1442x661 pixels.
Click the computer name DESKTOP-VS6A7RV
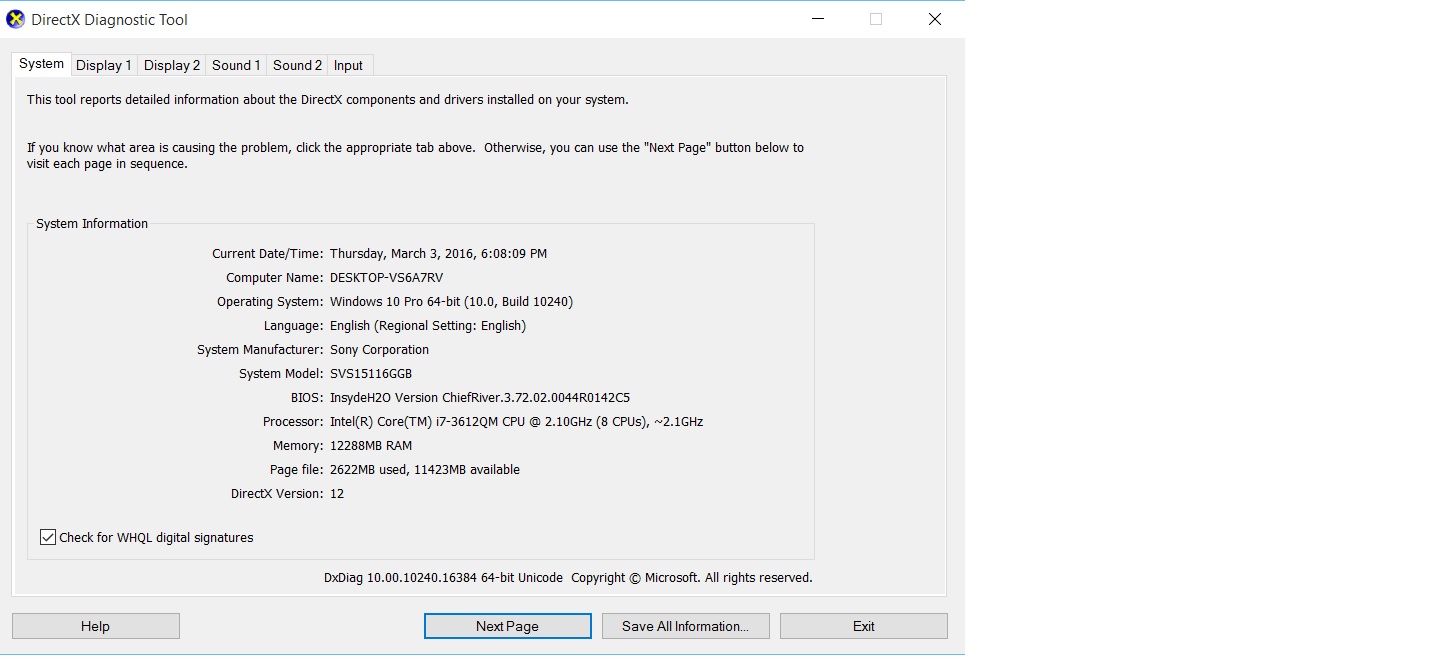[x=386, y=278]
